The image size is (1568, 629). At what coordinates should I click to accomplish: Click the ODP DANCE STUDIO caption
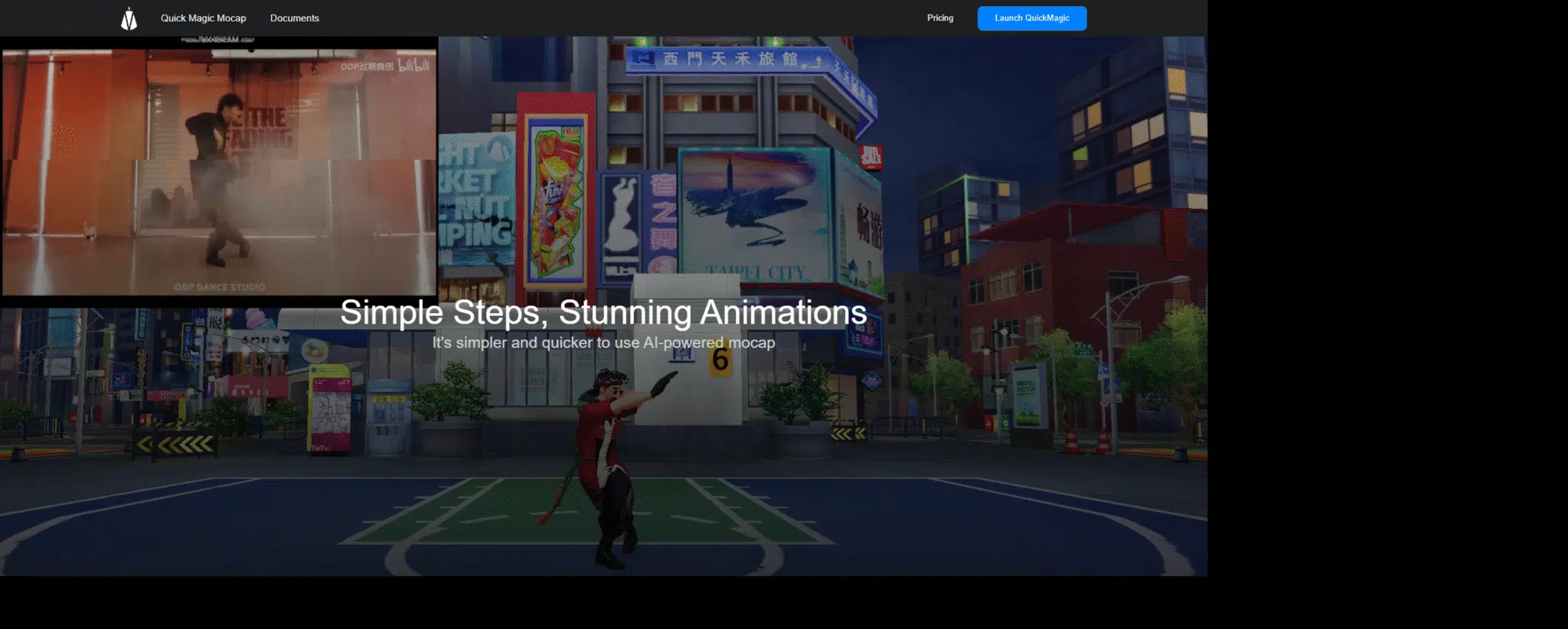[220, 287]
